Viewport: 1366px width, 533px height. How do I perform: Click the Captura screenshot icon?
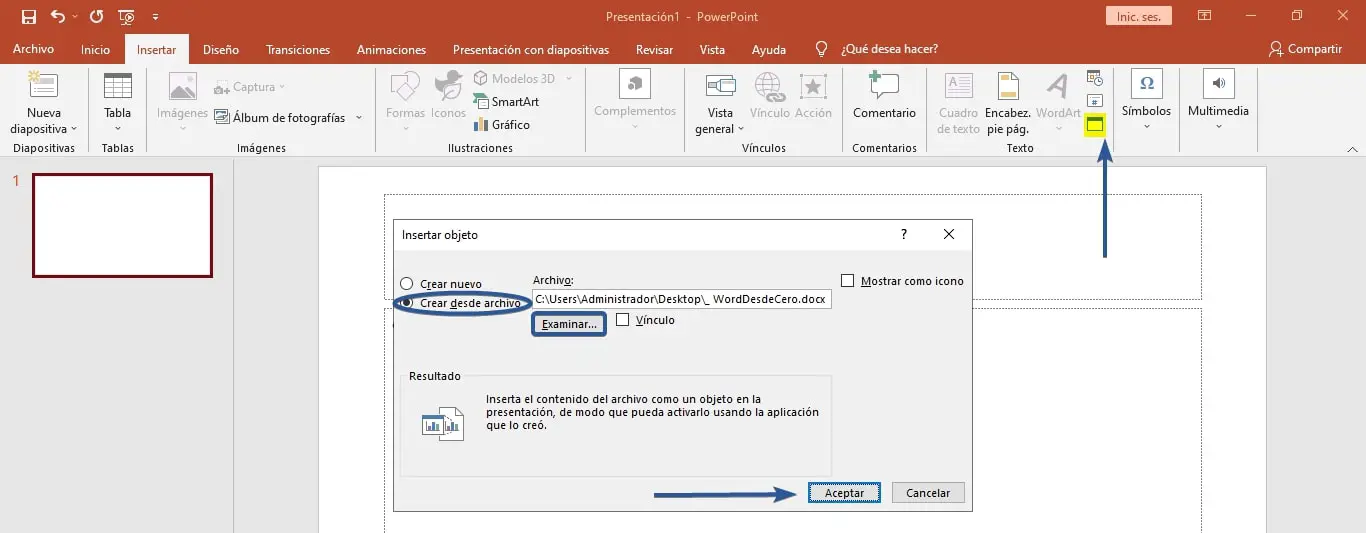click(x=221, y=87)
